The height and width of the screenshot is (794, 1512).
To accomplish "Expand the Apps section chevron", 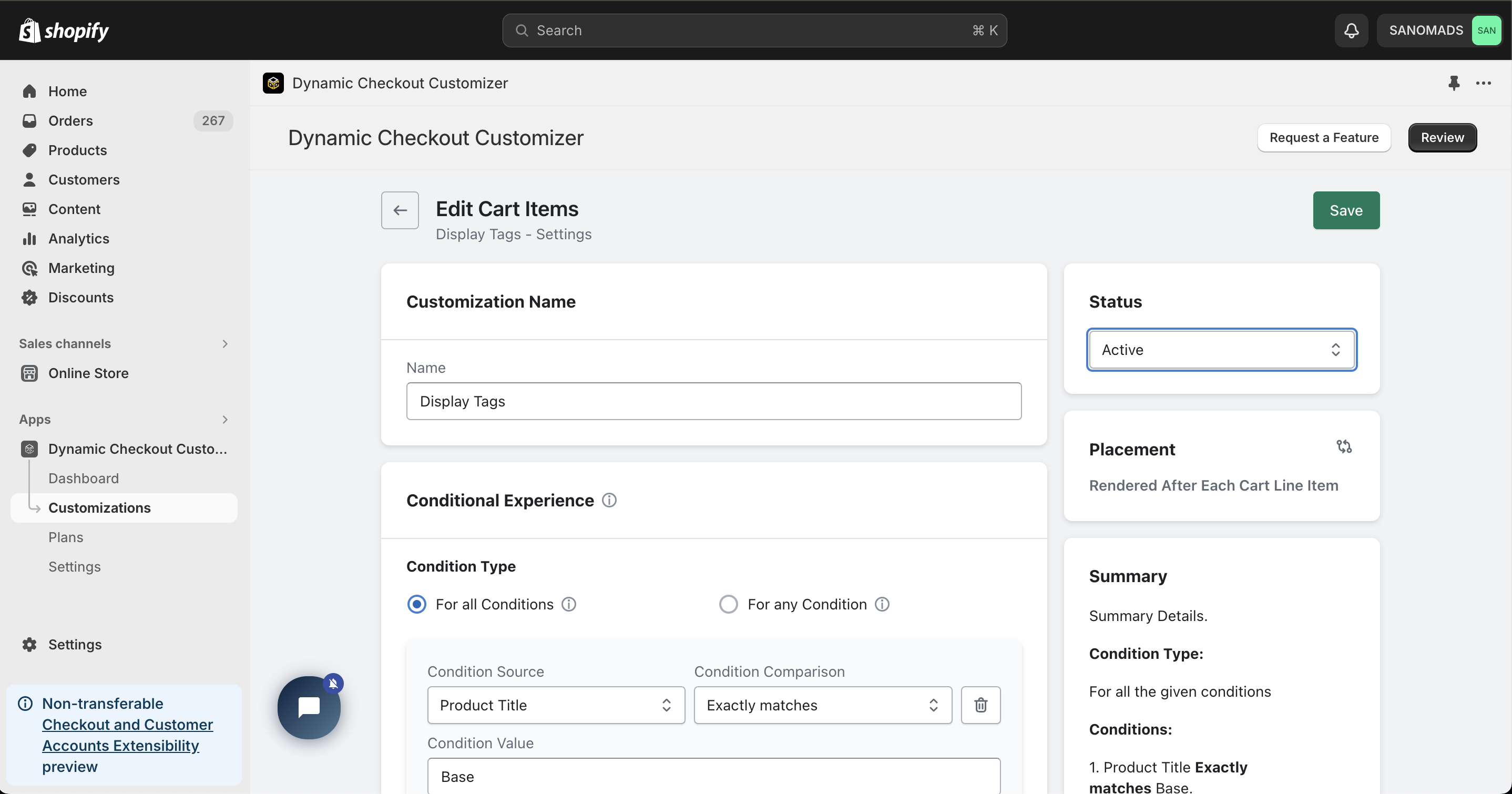I will (x=225, y=419).
